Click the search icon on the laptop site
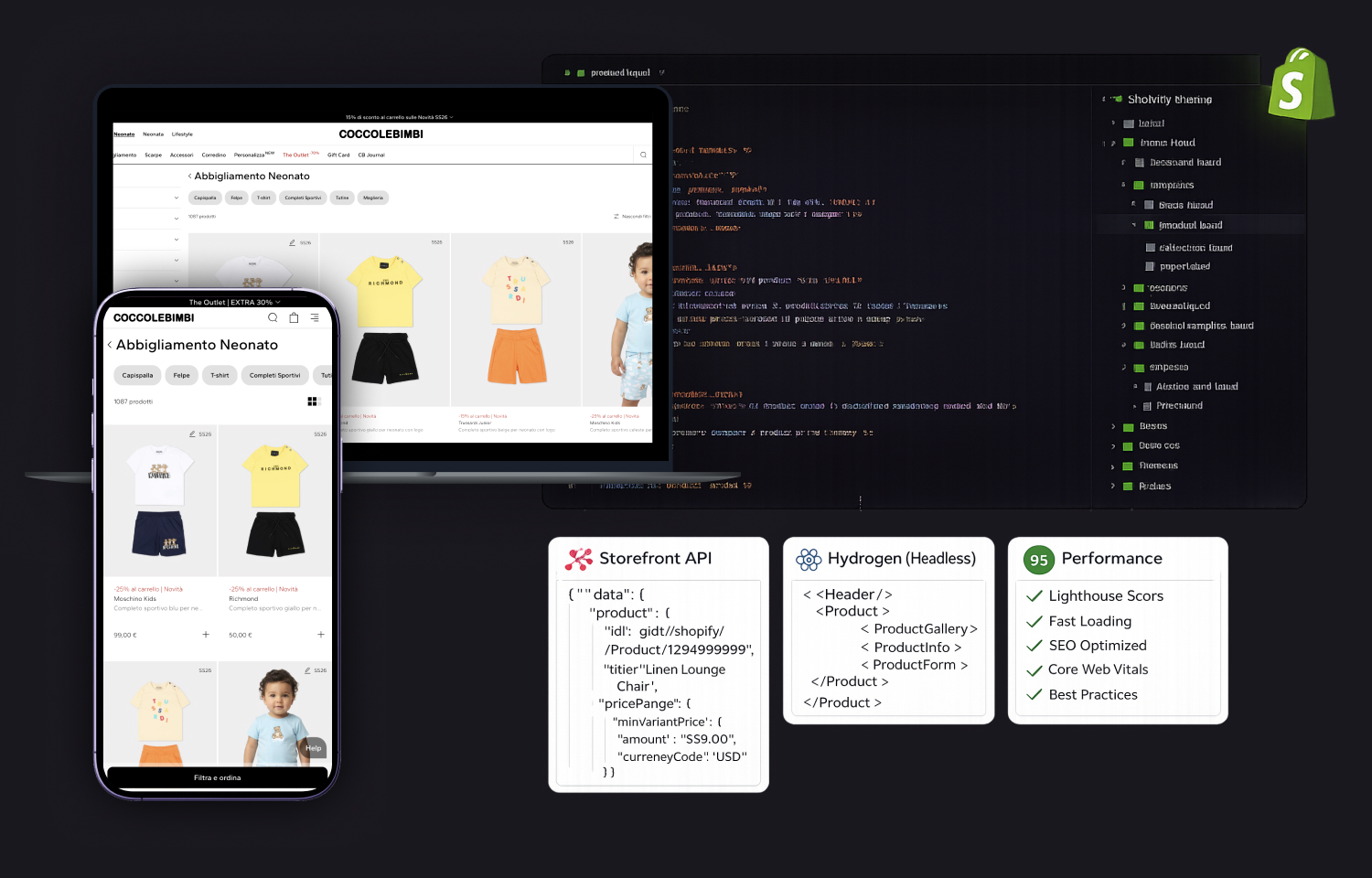Viewport: 1372px width, 878px height. pyautogui.click(x=643, y=155)
